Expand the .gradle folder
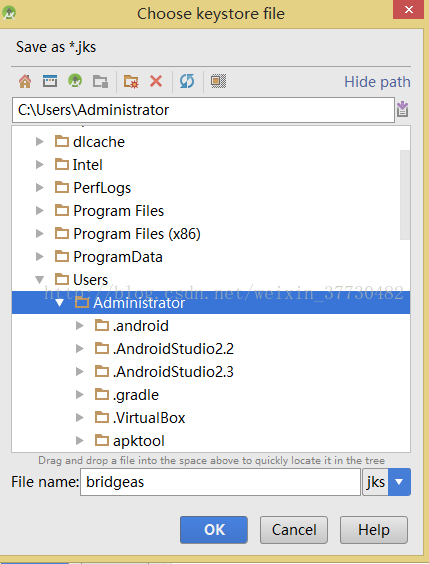 [x=79, y=395]
